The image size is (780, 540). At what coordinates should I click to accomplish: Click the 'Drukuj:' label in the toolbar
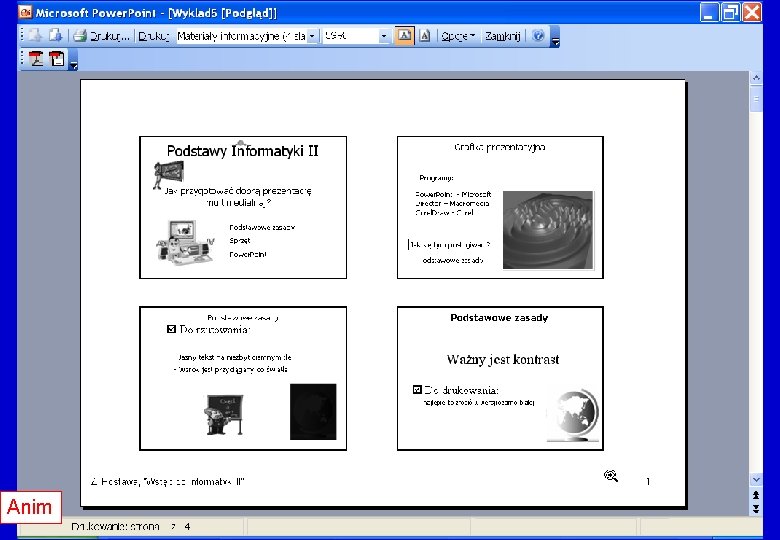coord(153,36)
